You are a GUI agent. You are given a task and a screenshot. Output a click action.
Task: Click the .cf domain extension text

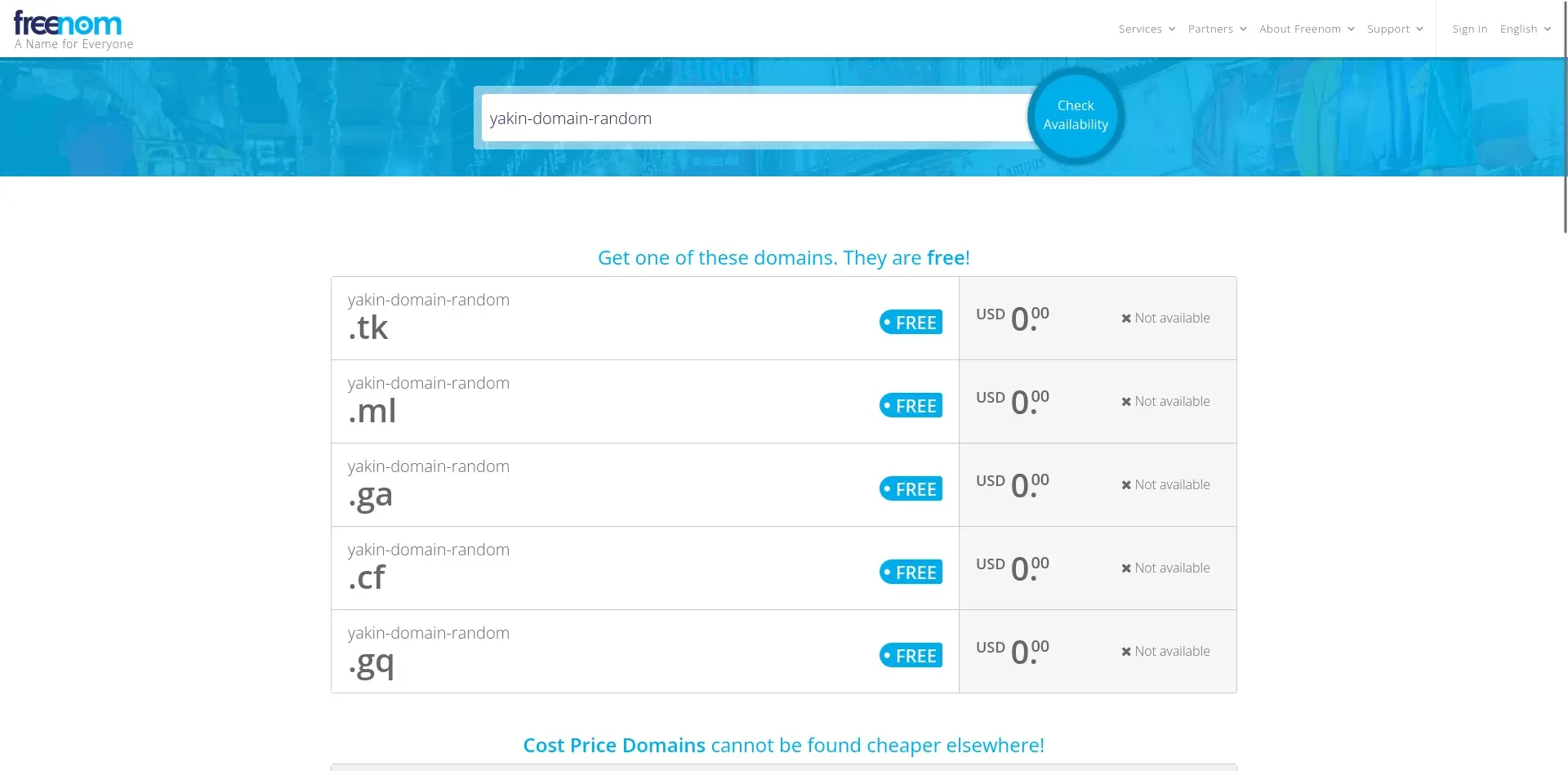(x=366, y=577)
